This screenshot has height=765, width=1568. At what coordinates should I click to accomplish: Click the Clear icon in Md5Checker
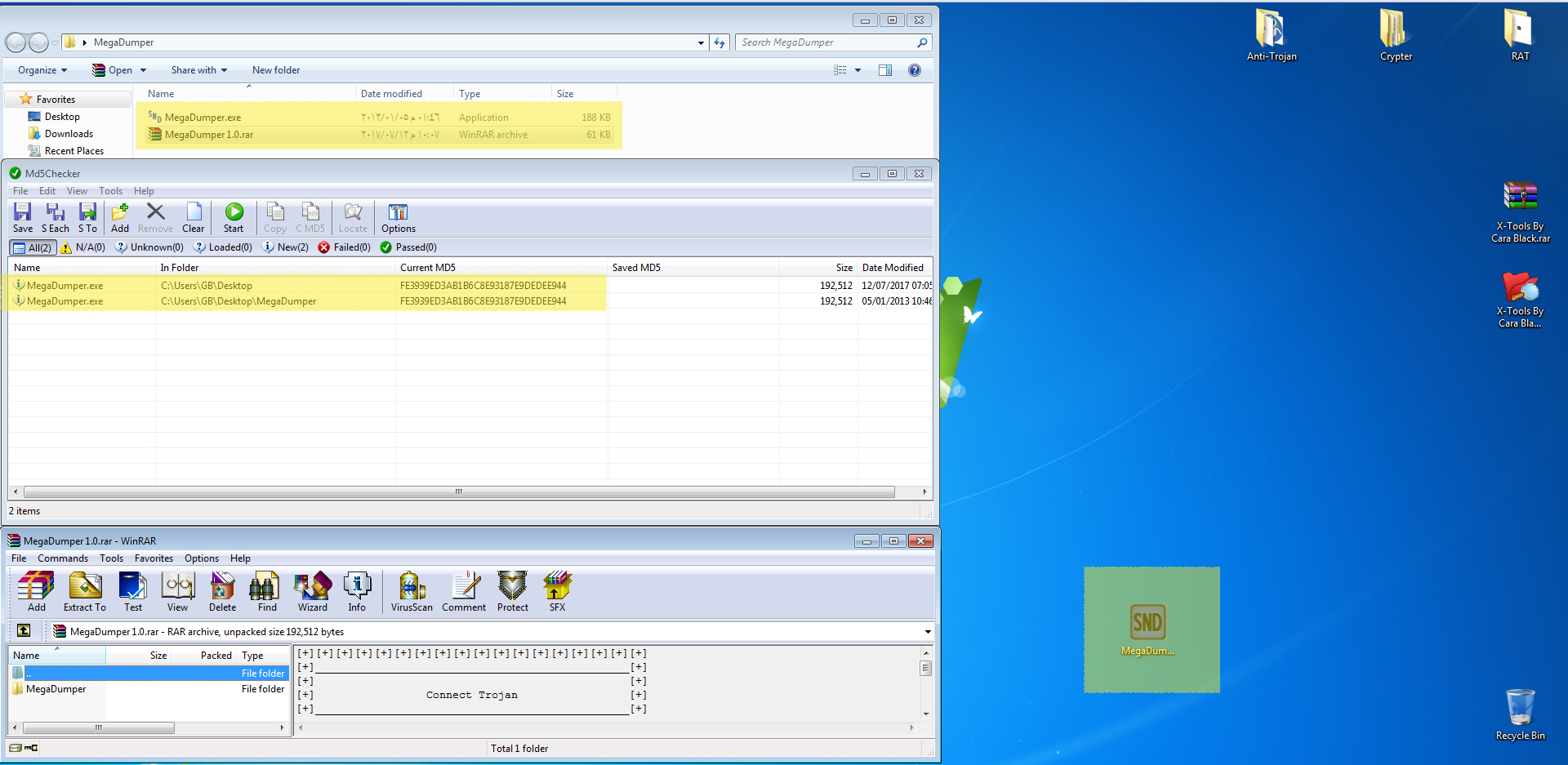point(194,217)
